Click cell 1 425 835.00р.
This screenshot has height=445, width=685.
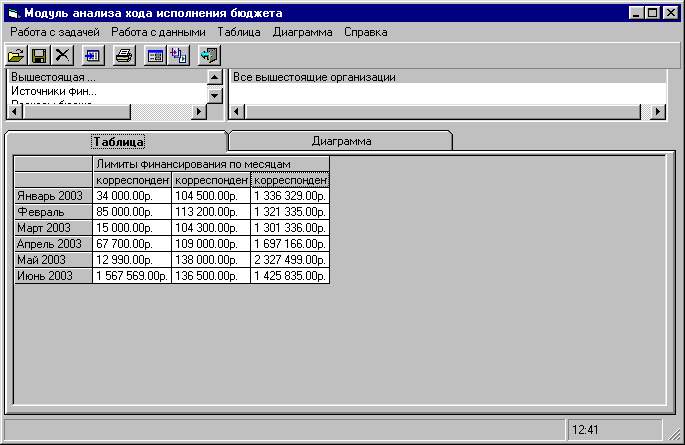290,276
